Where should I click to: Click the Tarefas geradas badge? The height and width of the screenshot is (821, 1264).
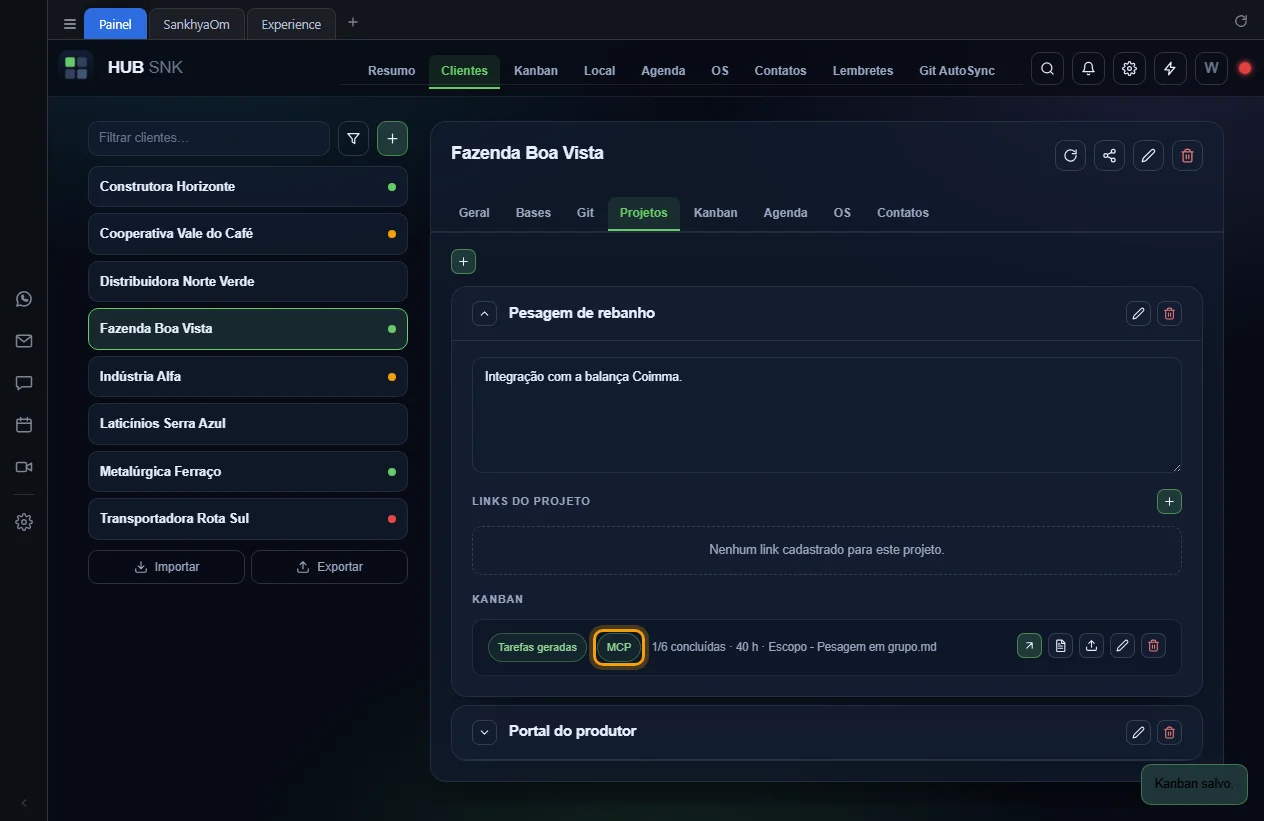tap(537, 647)
